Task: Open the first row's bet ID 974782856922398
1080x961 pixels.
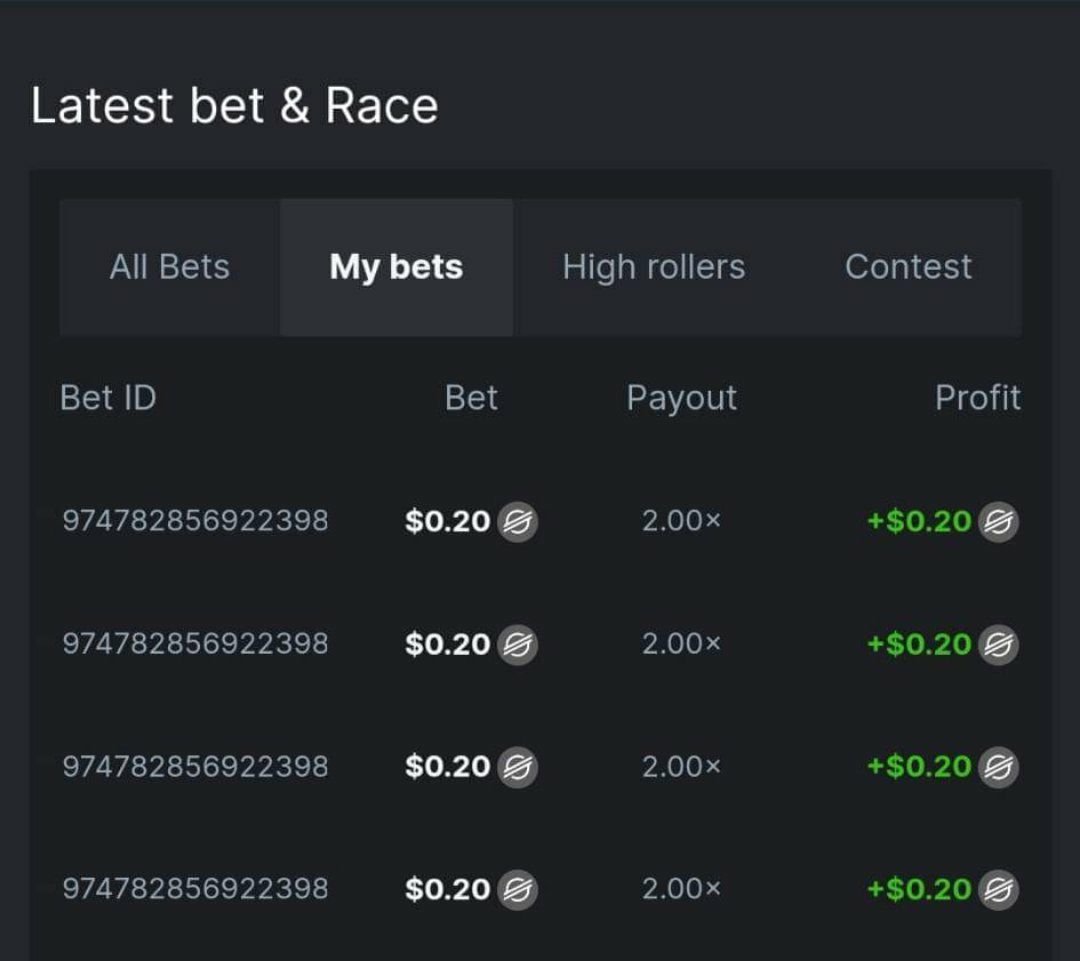Action: pos(195,521)
